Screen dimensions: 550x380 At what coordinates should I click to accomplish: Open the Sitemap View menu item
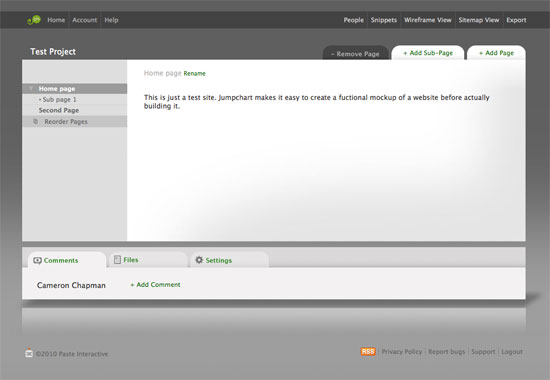(x=479, y=20)
